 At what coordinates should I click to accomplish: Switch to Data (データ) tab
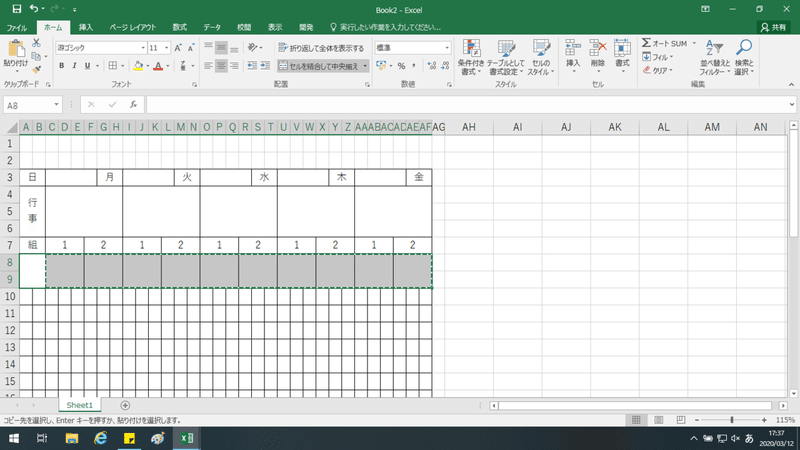(212, 27)
